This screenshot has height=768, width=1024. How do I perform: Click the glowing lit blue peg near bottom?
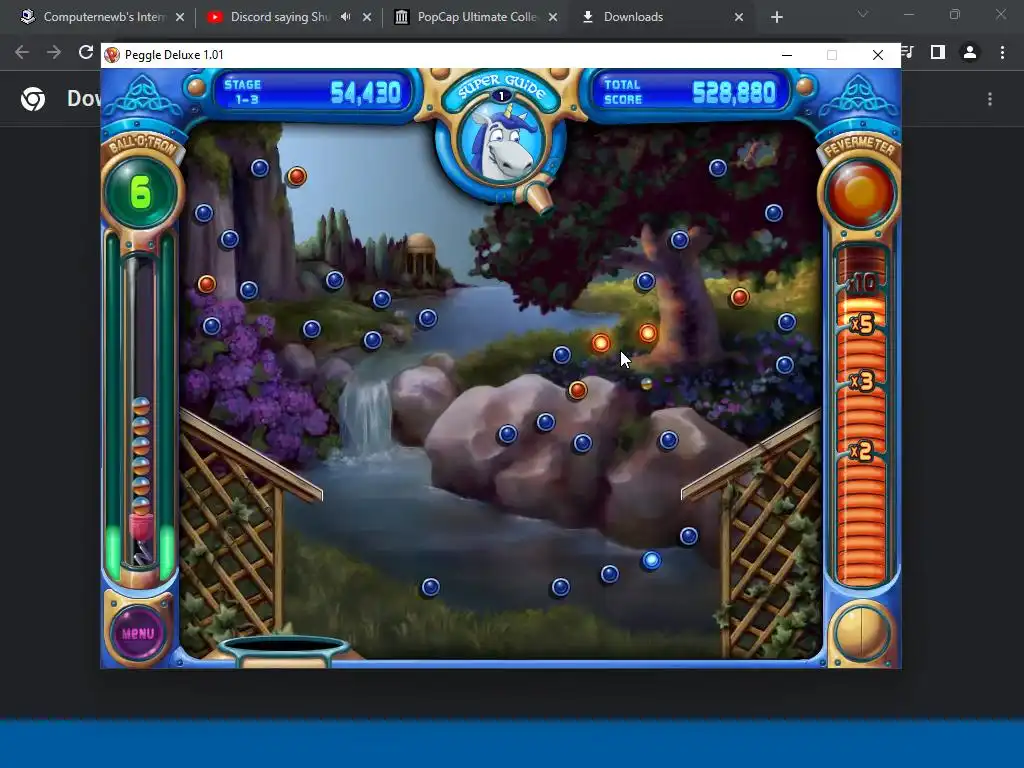coord(651,560)
